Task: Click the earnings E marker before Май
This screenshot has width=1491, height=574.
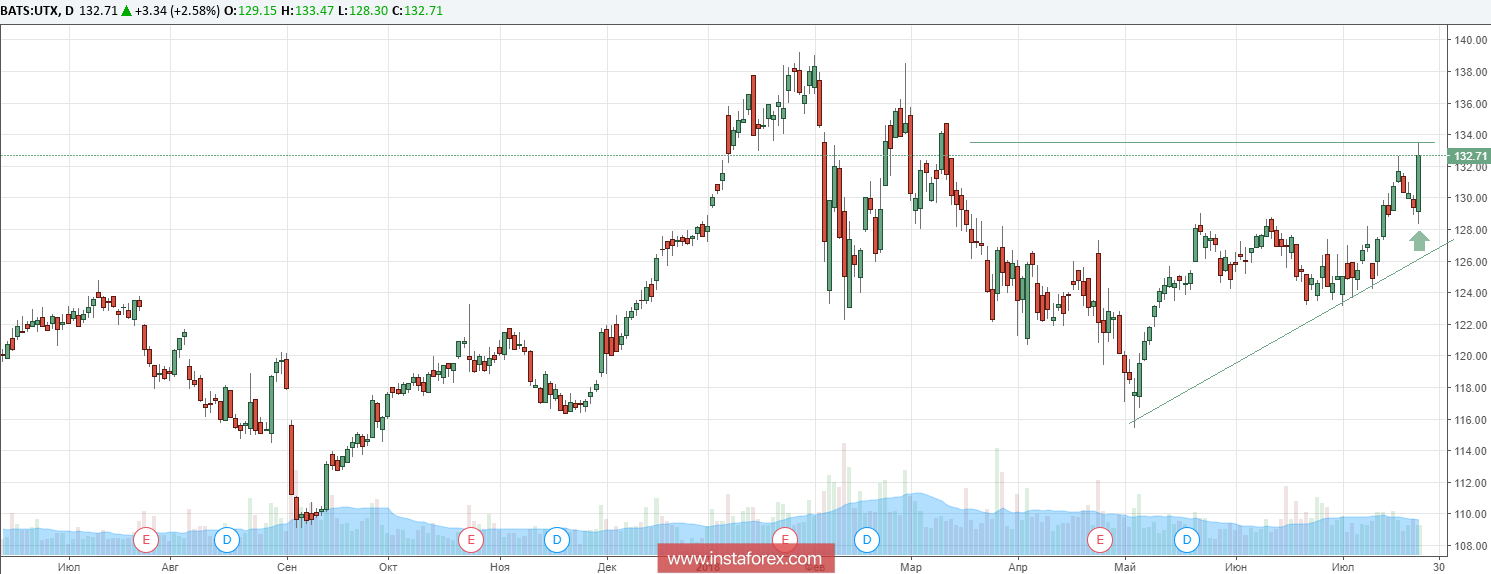Action: pos(1100,540)
